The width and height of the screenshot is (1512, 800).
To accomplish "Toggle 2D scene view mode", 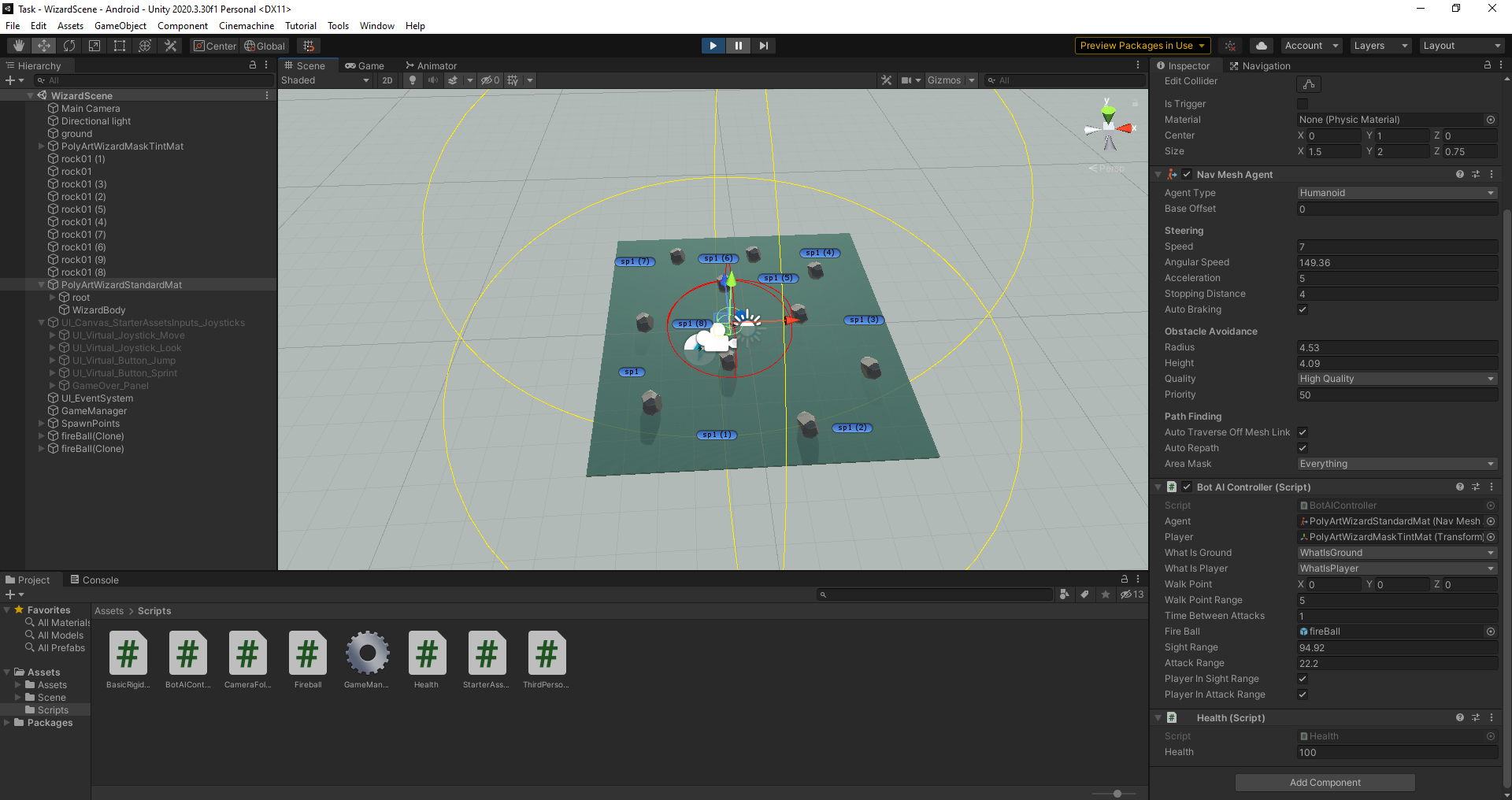I will tap(387, 80).
